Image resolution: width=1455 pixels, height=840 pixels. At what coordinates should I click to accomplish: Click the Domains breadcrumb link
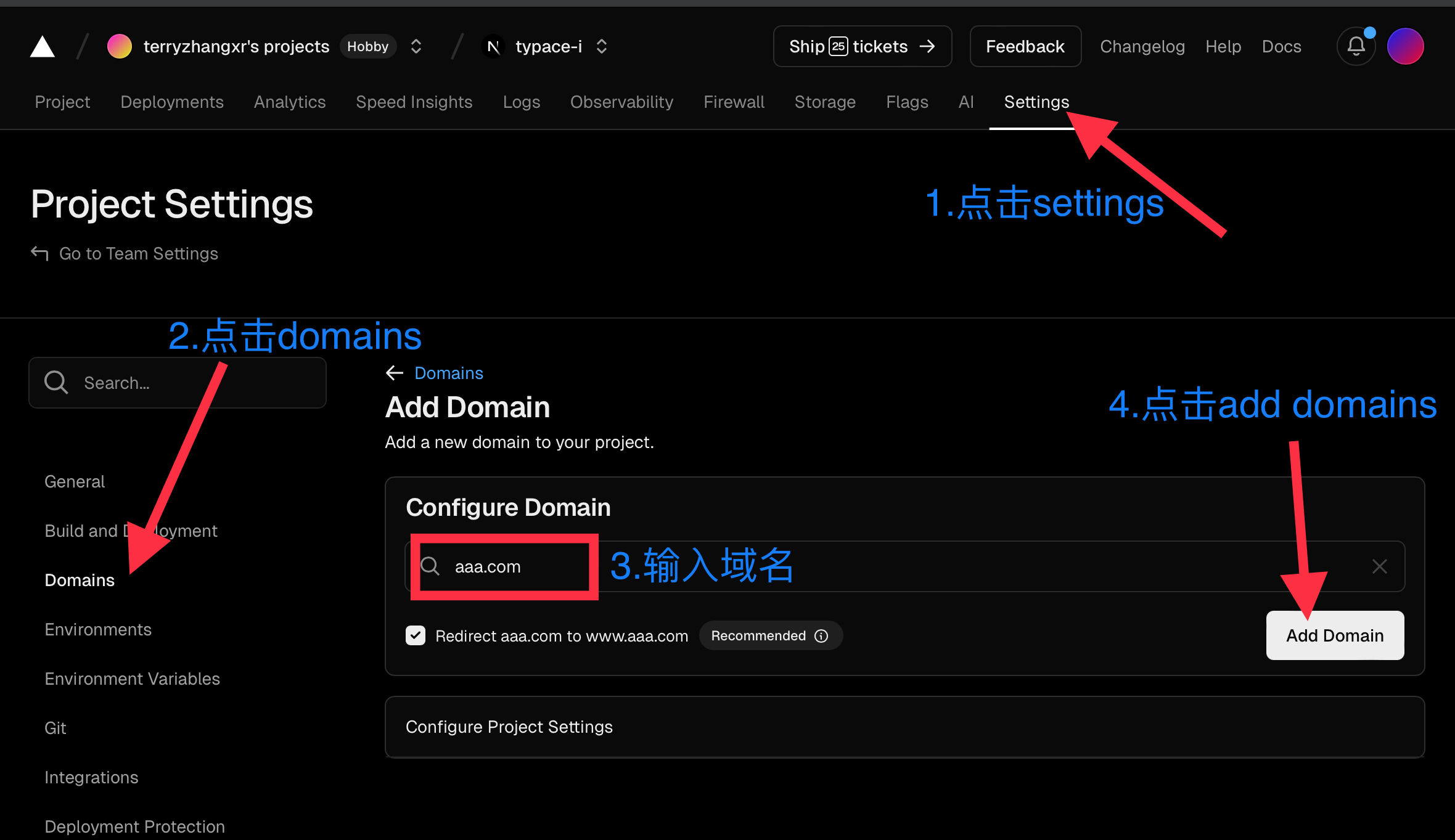449,373
